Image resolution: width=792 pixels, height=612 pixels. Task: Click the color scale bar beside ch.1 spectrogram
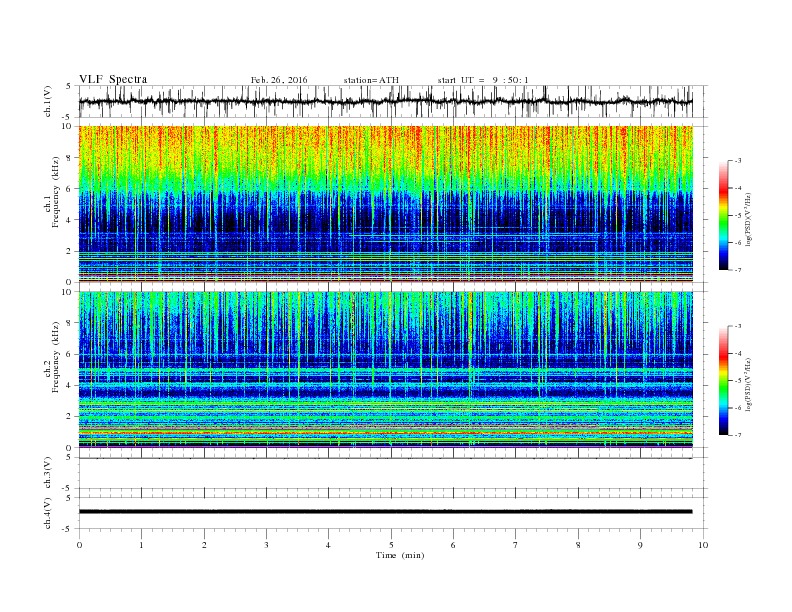(723, 215)
